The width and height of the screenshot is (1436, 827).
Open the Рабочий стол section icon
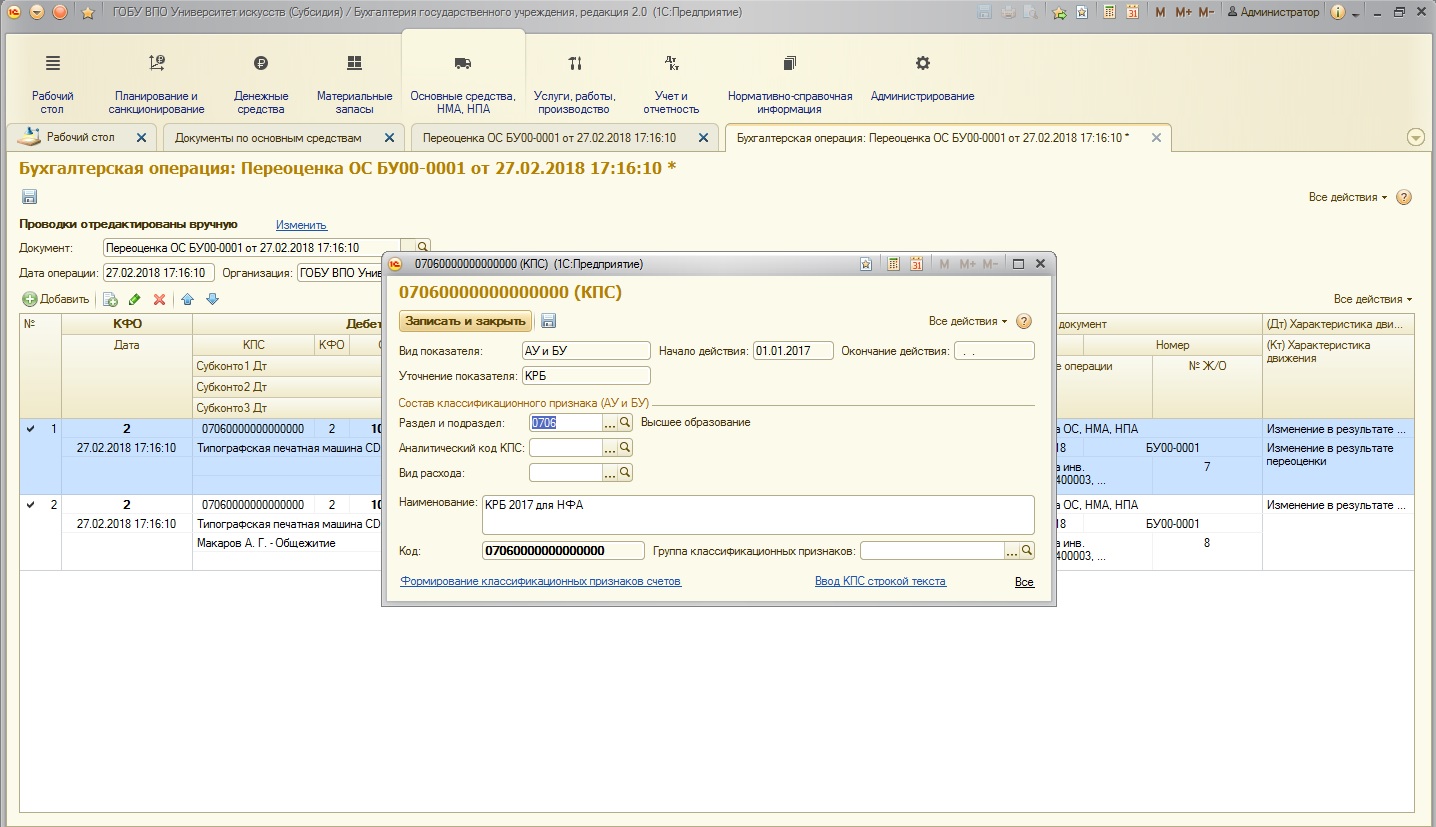pos(53,63)
